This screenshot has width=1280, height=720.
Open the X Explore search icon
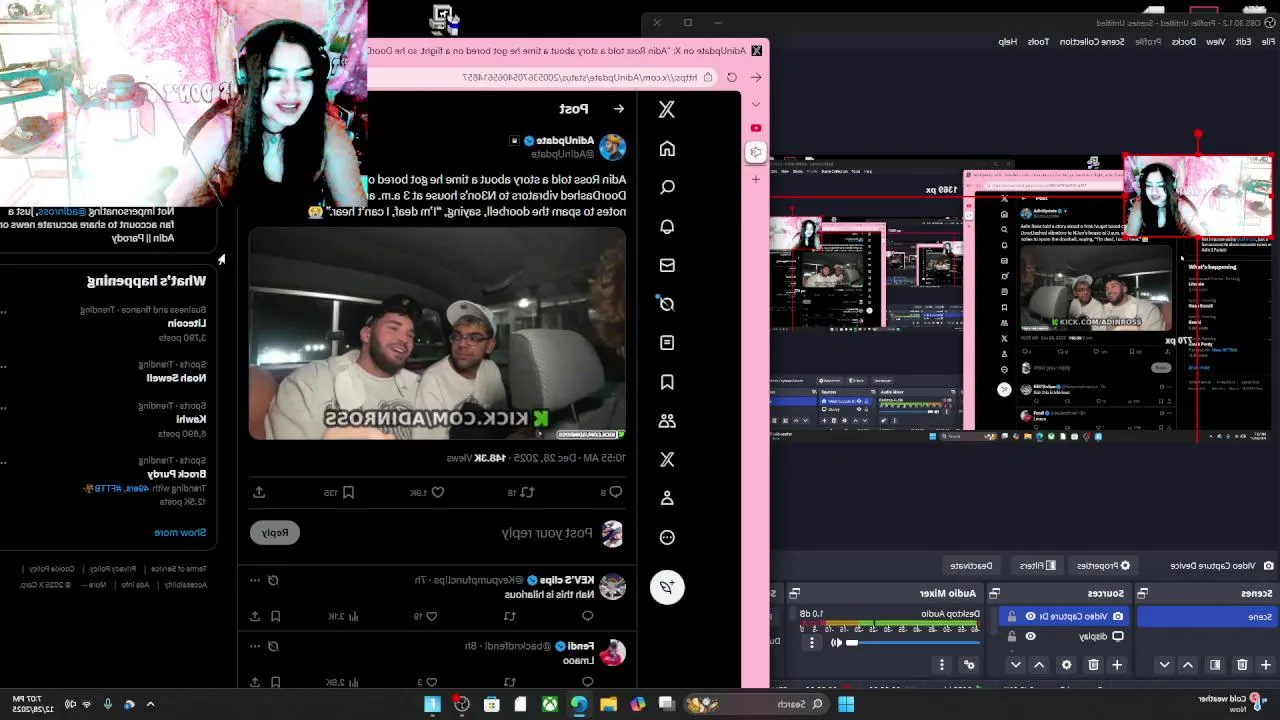667,187
